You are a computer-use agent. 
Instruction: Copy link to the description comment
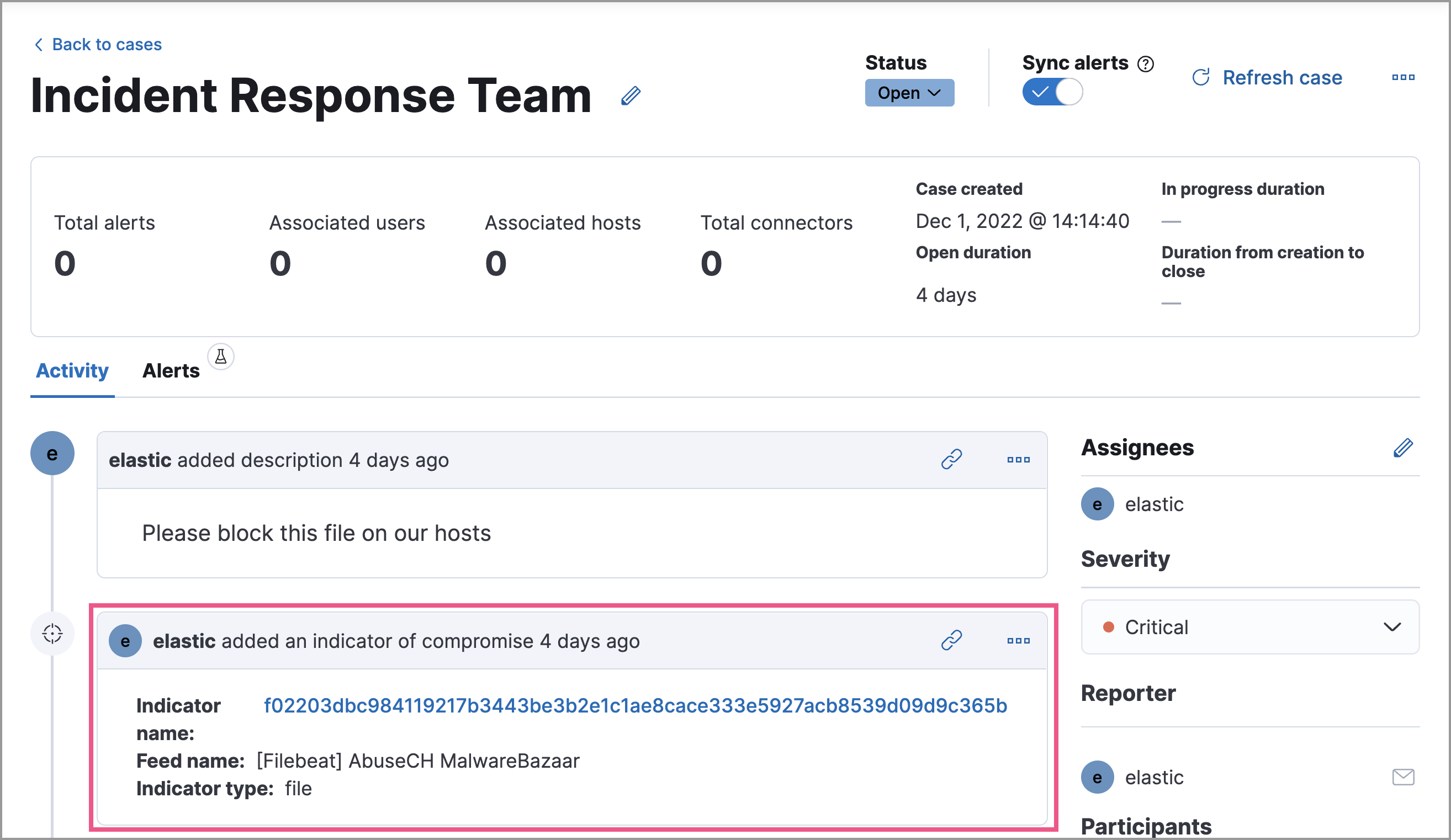tap(951, 459)
